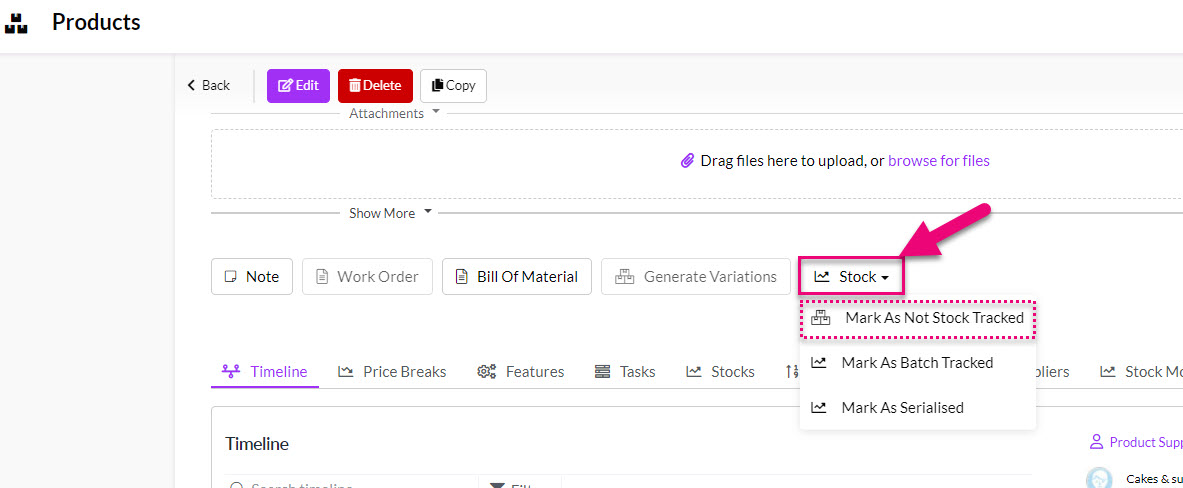Expand the Show More section
Screen dimensions: 1183x488
click(389, 213)
